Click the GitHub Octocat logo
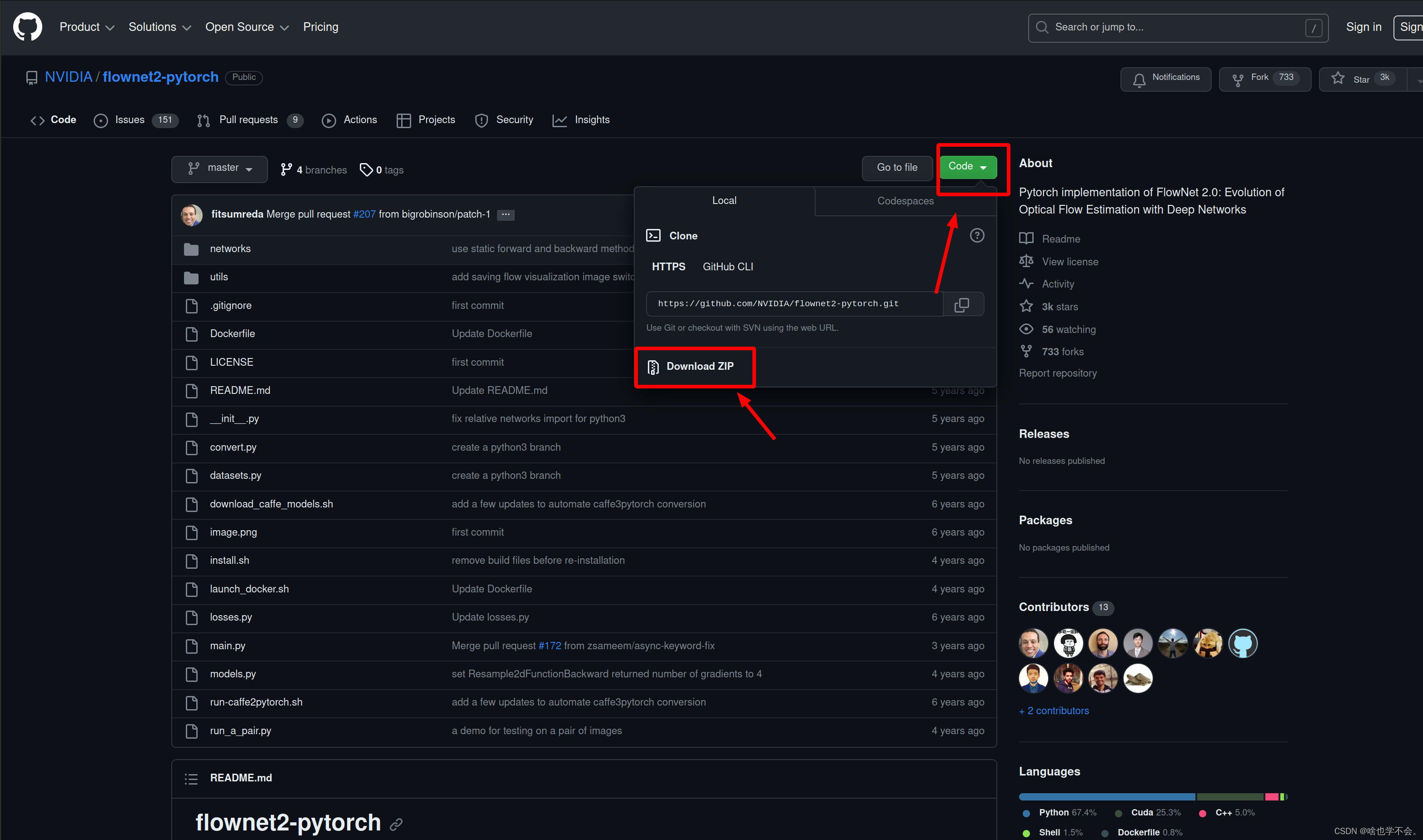 coord(27,27)
